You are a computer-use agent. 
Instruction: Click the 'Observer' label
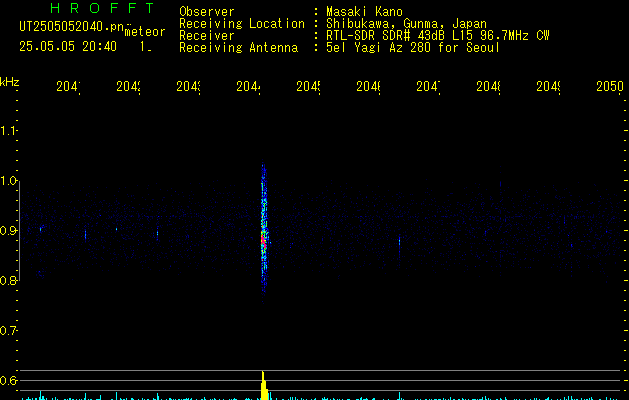(207, 12)
